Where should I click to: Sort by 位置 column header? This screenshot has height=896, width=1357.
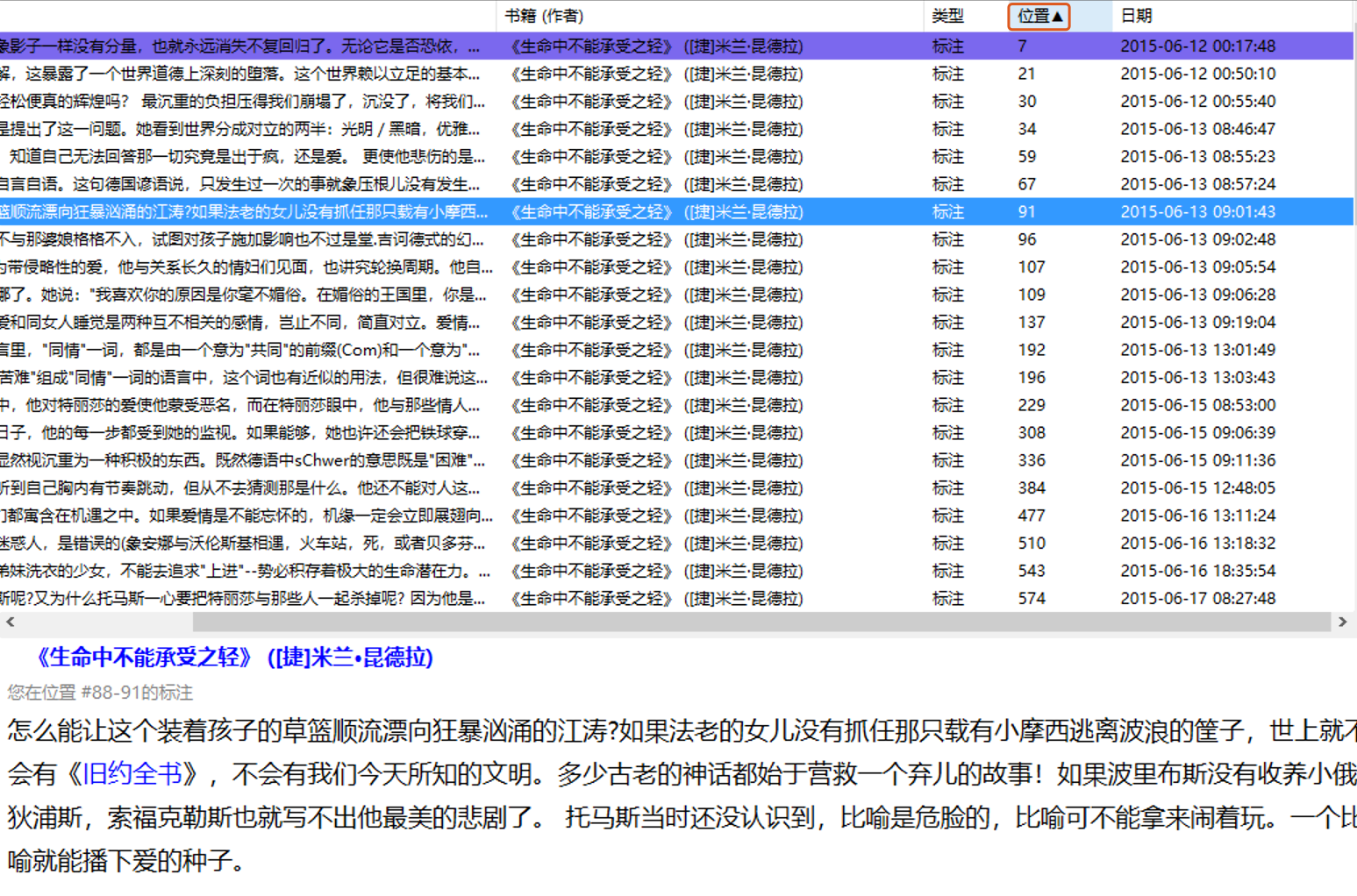pyautogui.click(x=1039, y=16)
